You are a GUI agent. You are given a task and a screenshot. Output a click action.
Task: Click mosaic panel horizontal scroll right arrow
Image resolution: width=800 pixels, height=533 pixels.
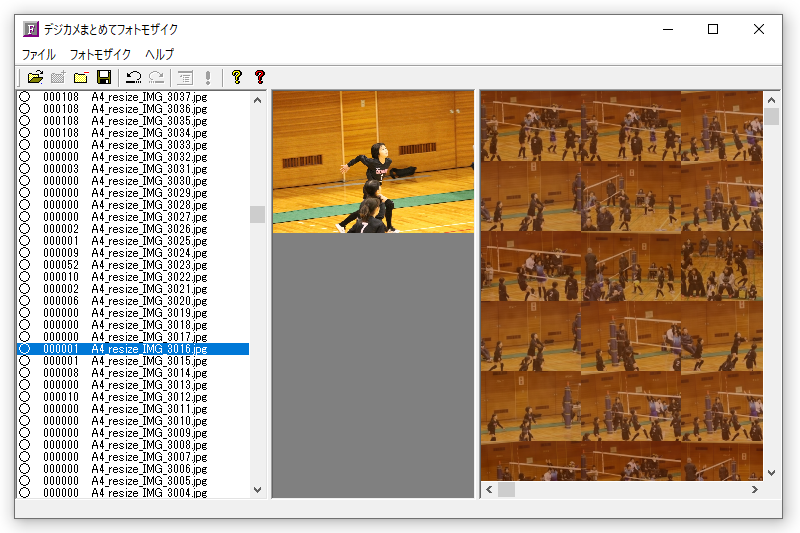755,490
